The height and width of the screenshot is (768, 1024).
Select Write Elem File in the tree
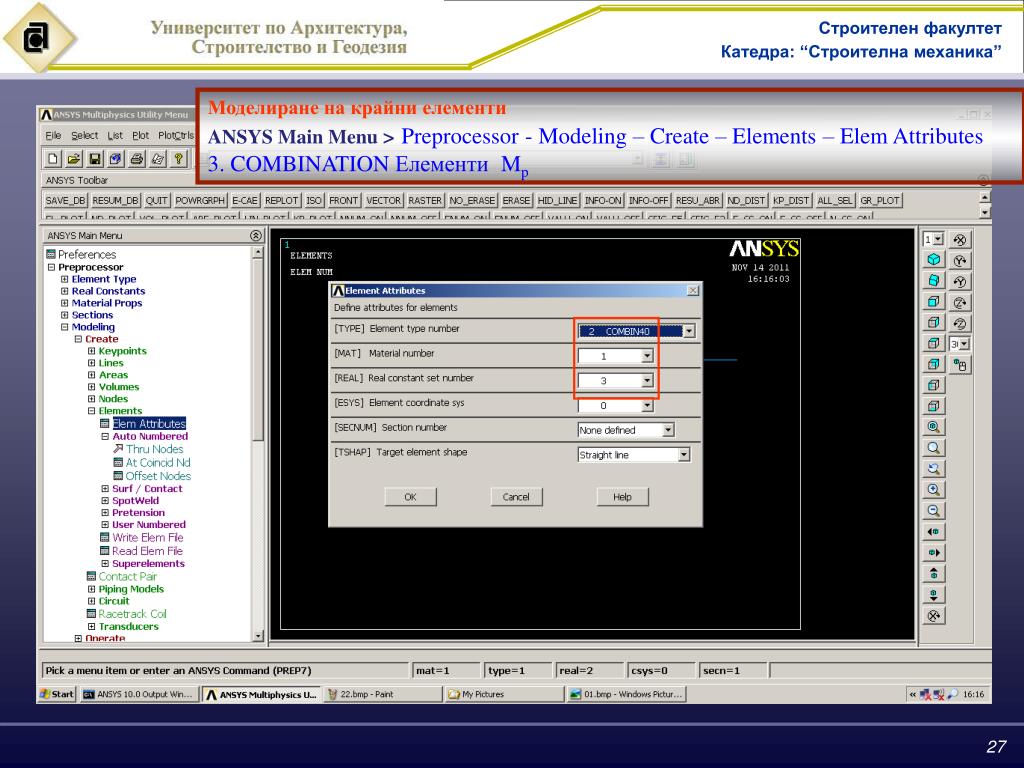148,537
